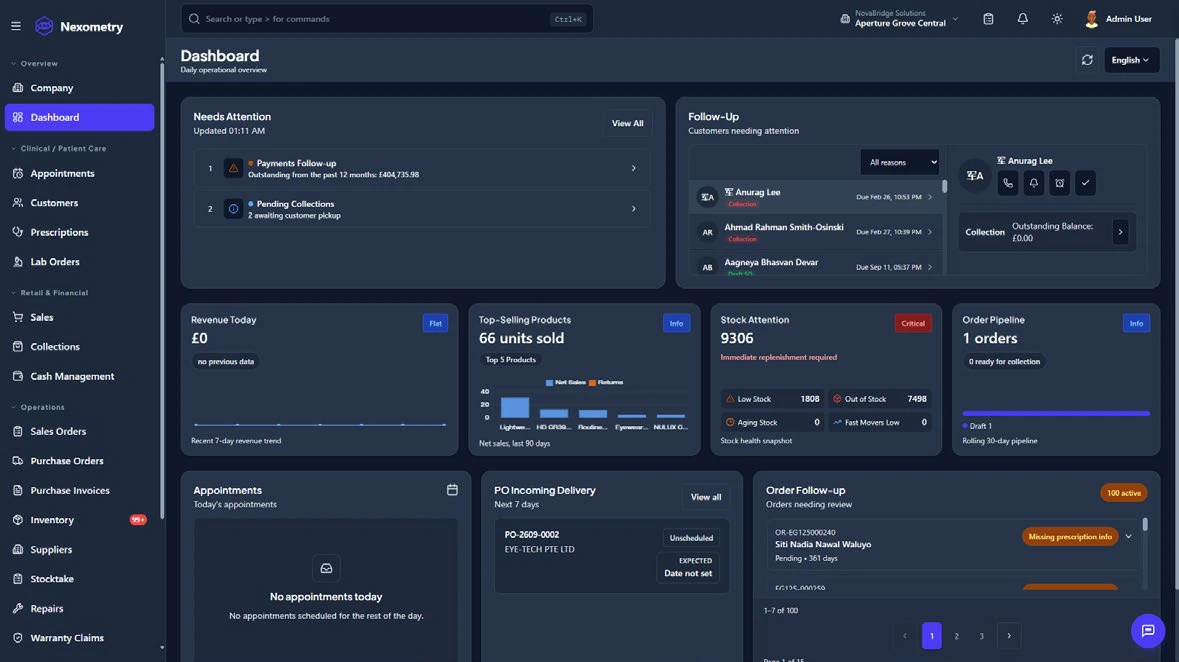1179x662 pixels.
Task: Click the Payments Follow-up warning icon
Action: (233, 169)
